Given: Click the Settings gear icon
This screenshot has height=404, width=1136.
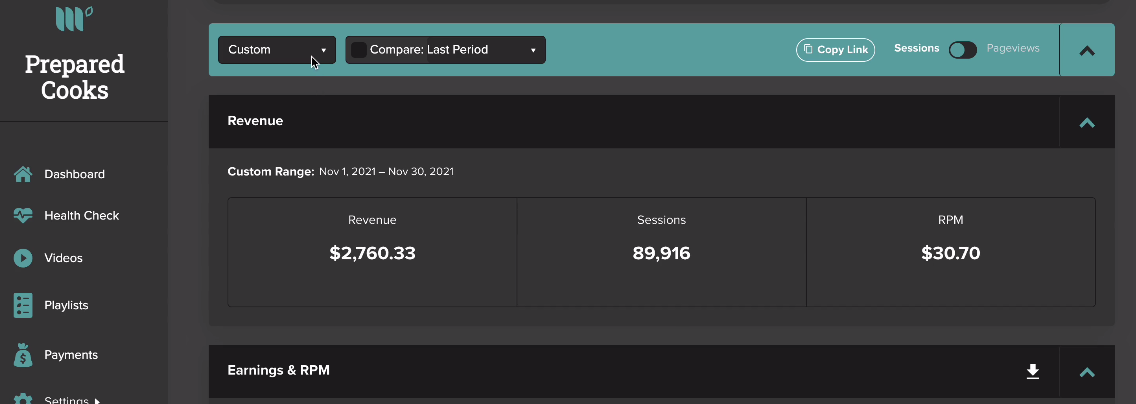Looking at the screenshot, I should [x=23, y=400].
